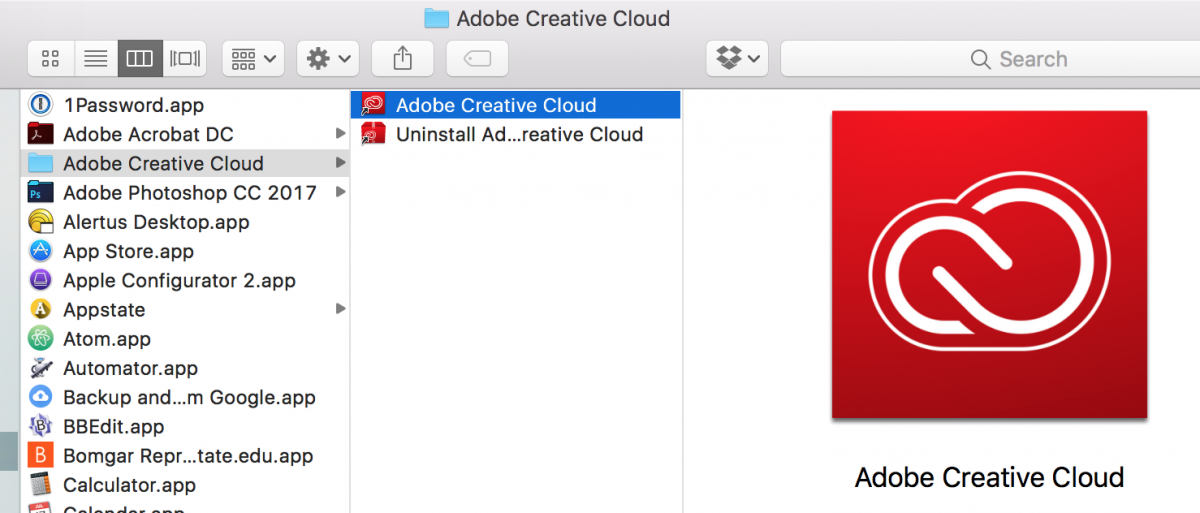Select the Adobe Acrobat DC row
This screenshot has height=513, width=1200.
(x=185, y=134)
